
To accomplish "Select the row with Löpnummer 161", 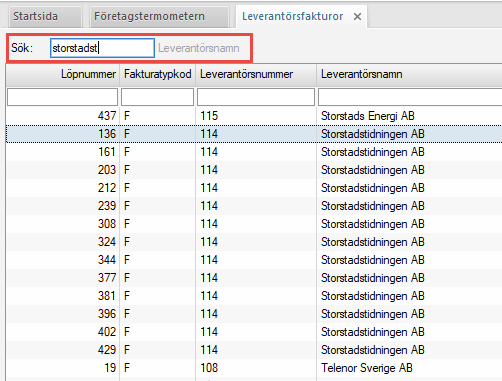I will pos(254,152).
